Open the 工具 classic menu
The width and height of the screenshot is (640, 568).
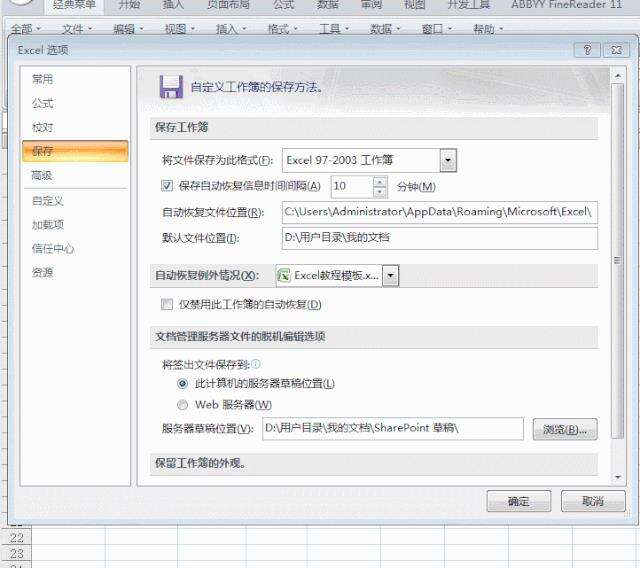pyautogui.click(x=334, y=29)
